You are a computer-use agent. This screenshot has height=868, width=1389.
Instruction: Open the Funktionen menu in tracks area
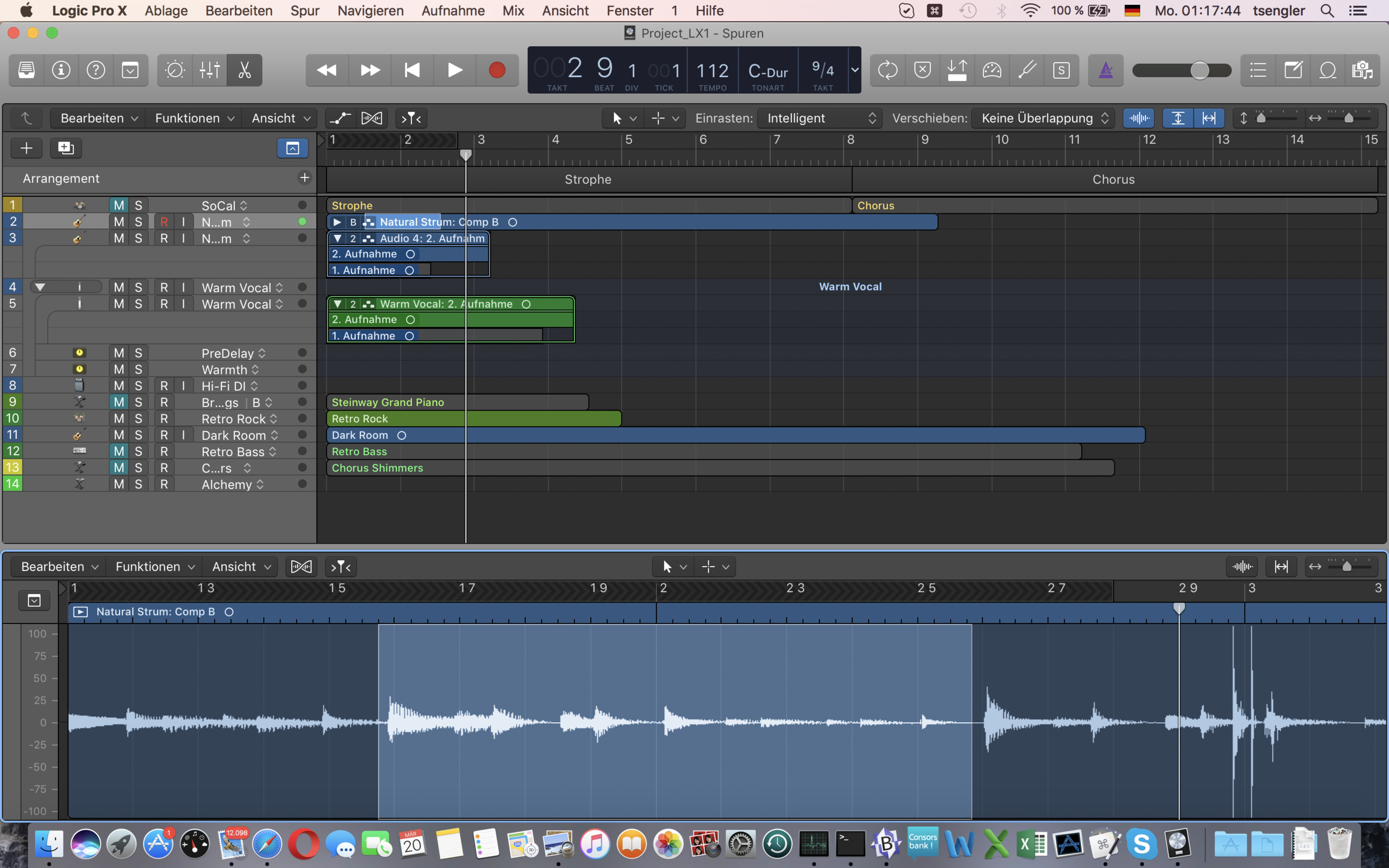coord(194,118)
